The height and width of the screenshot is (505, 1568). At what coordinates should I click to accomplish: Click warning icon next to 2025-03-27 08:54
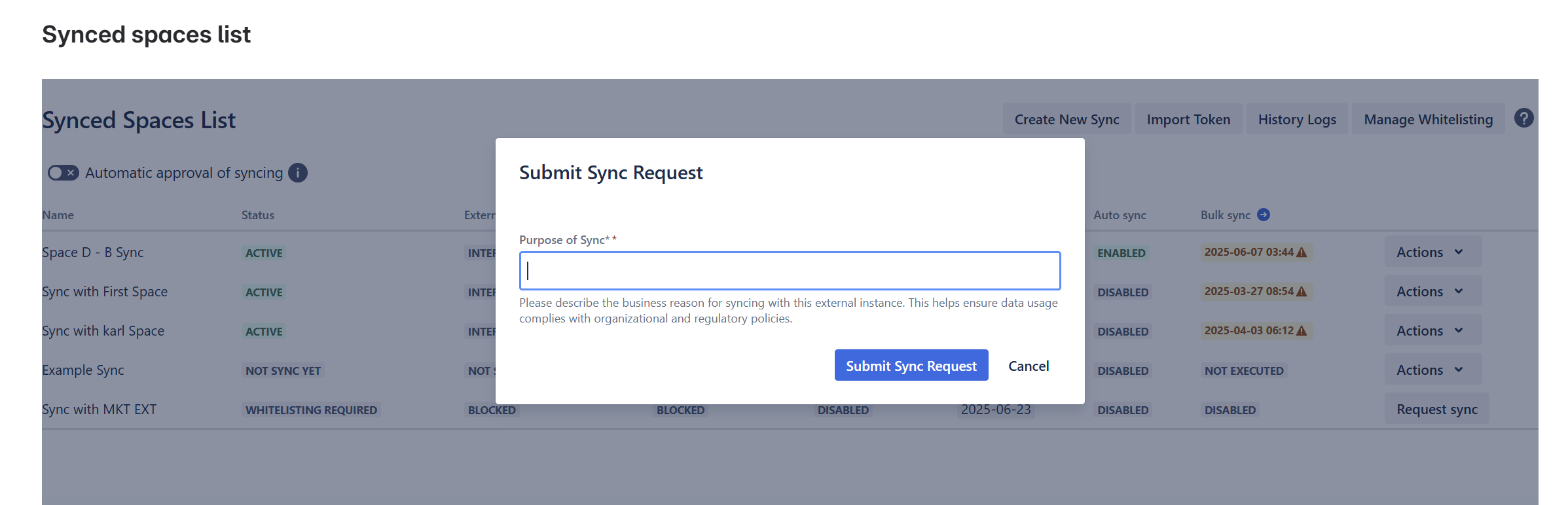click(x=1302, y=292)
